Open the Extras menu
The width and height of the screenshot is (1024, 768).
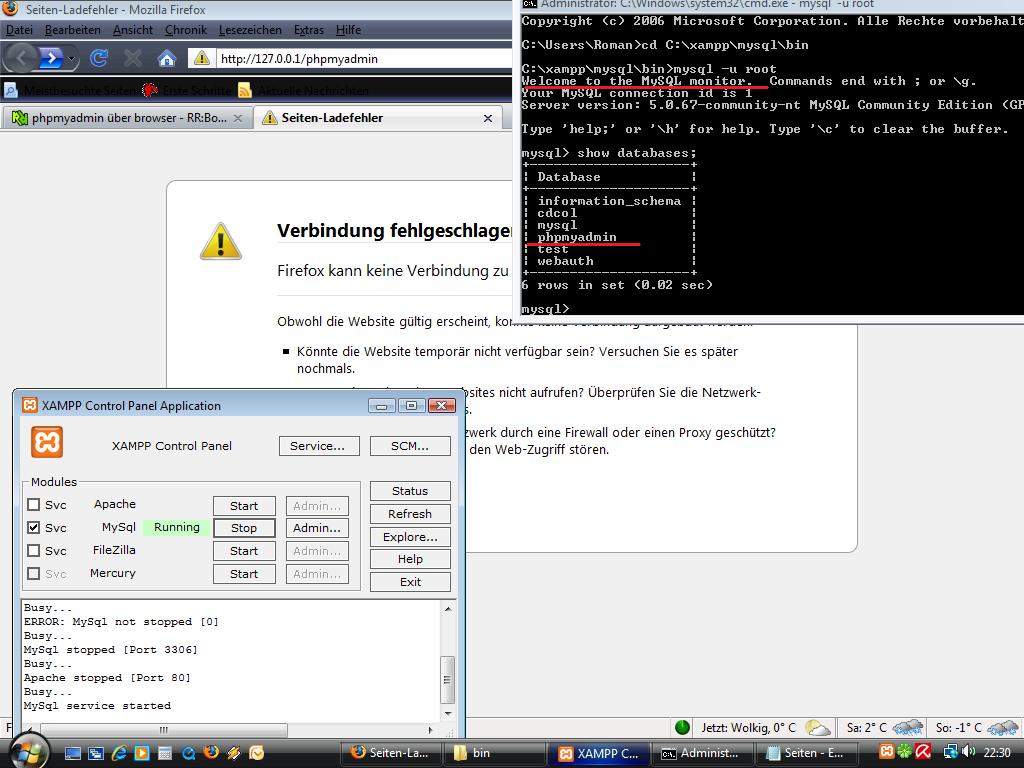[308, 30]
